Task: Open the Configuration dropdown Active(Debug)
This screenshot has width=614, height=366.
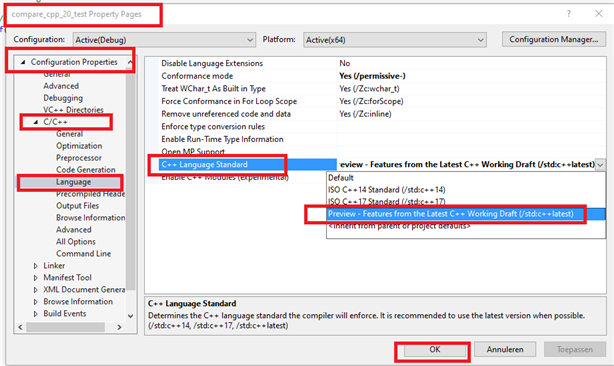Action: 164,40
